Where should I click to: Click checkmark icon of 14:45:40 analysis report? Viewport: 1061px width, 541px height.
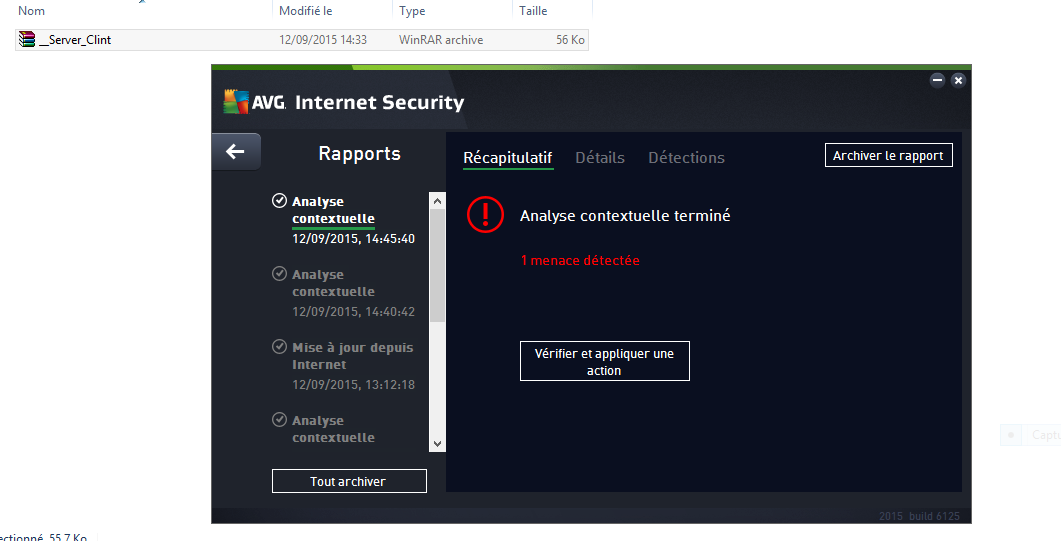click(x=280, y=201)
